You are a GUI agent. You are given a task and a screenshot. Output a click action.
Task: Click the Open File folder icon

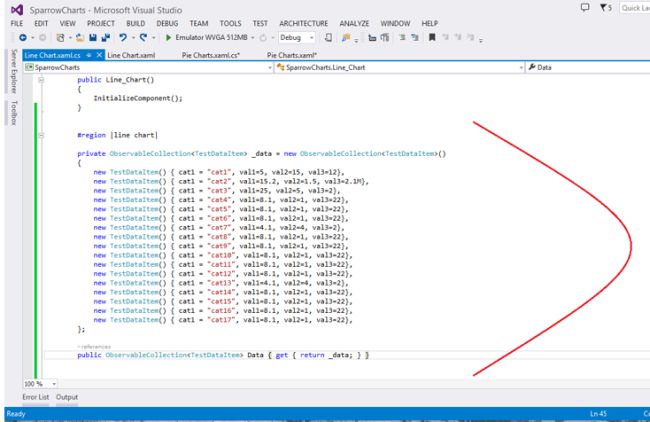(x=80, y=38)
